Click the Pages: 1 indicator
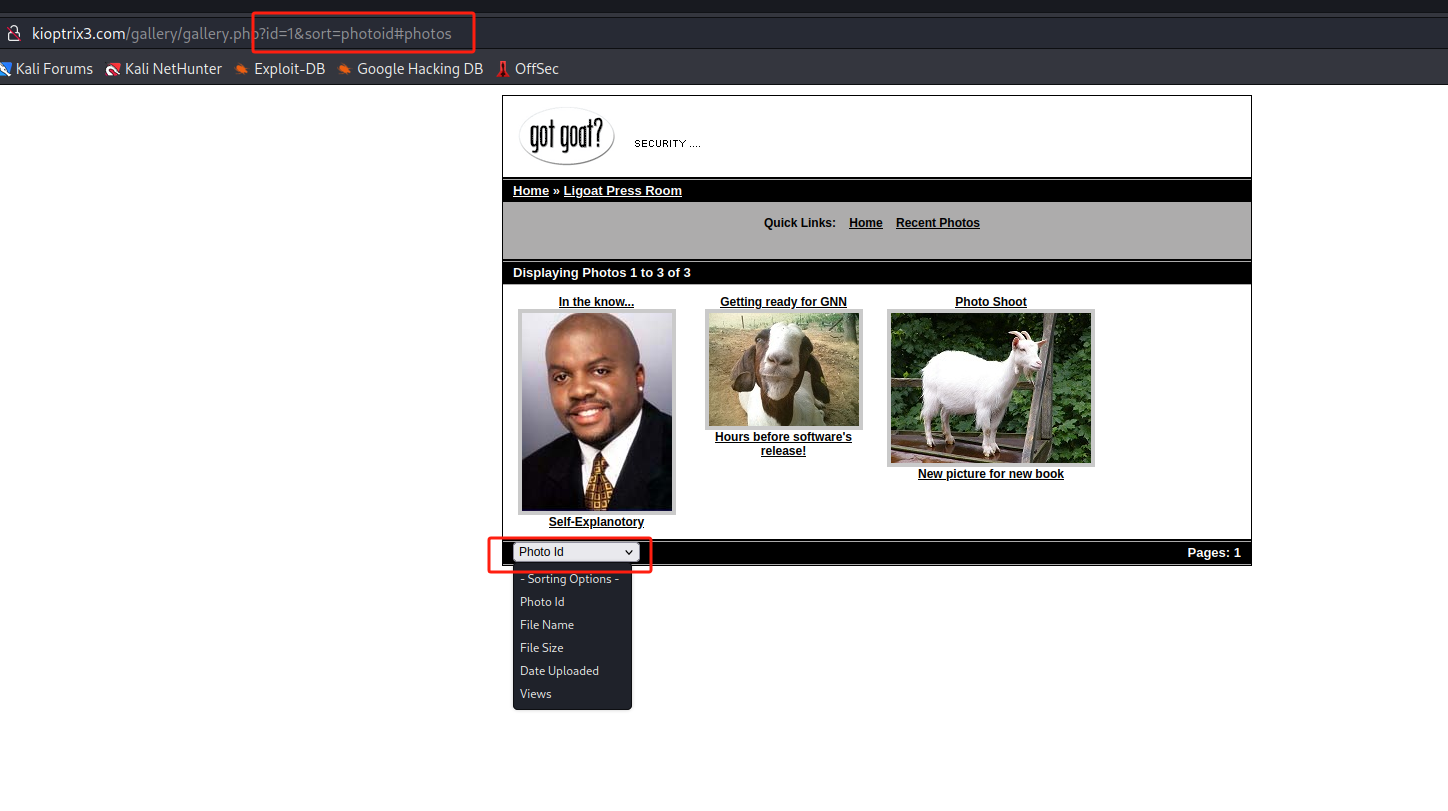Screen dimensions: 1448x811 (x=1214, y=553)
